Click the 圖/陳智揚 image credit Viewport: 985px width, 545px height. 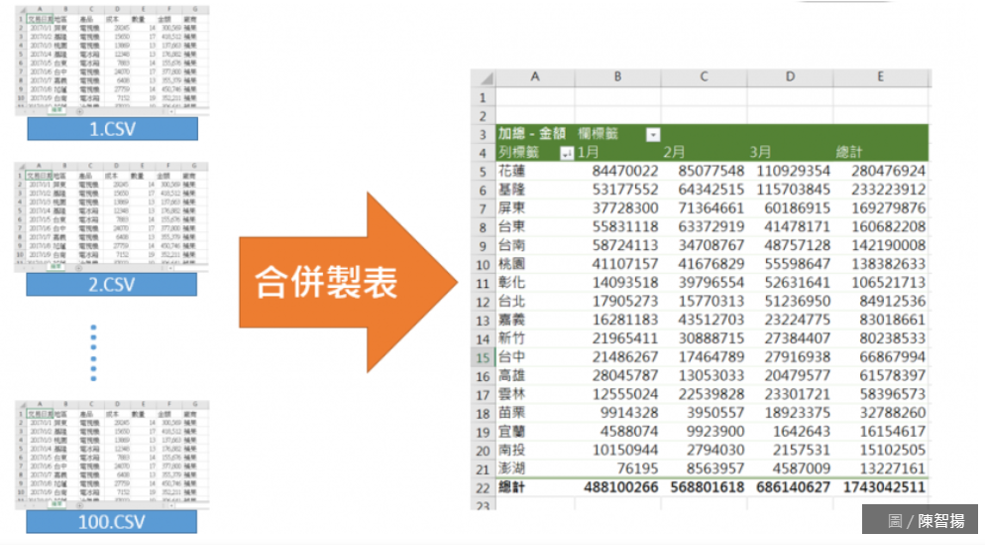coord(920,520)
